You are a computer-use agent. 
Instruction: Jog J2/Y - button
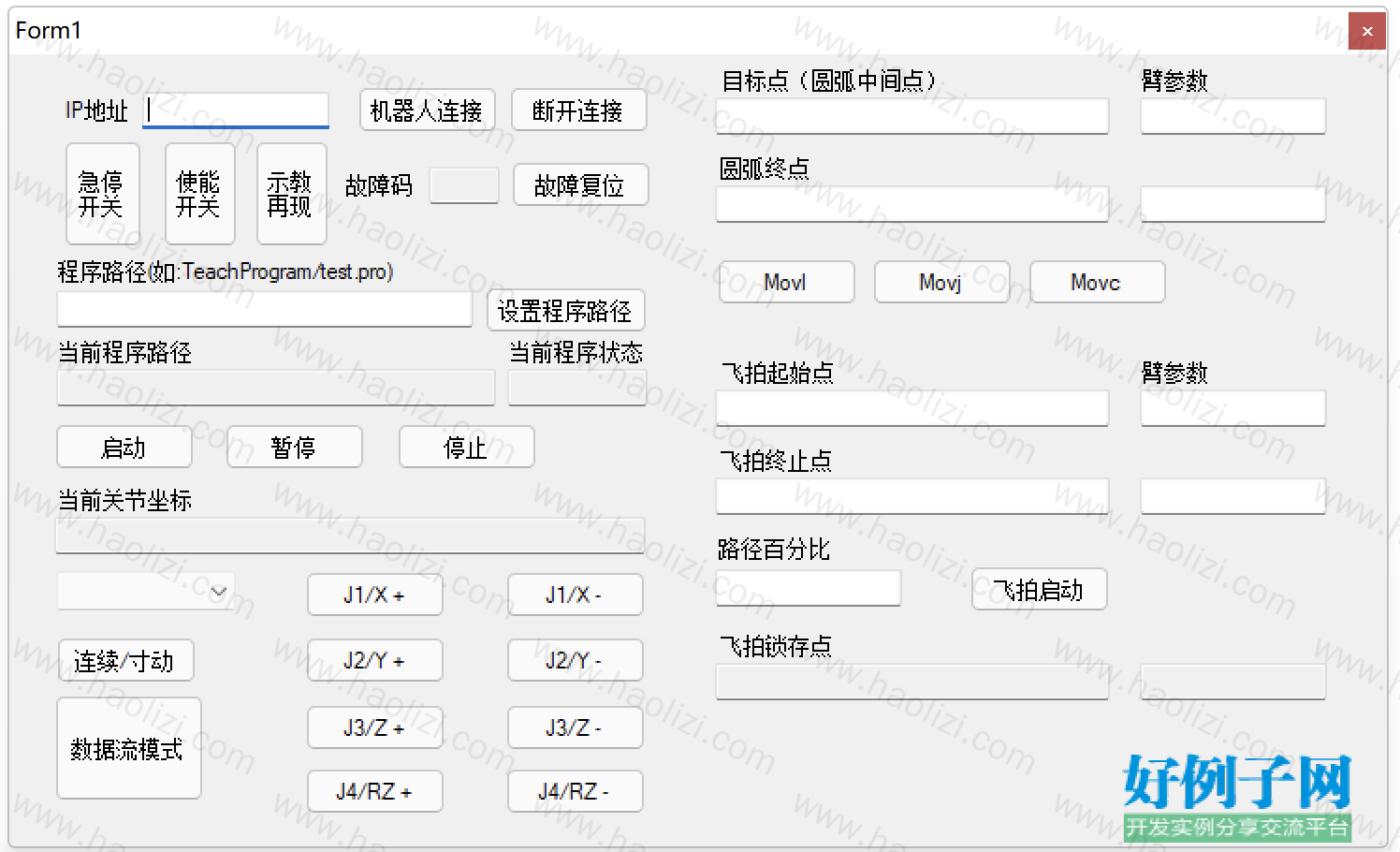tap(575, 660)
